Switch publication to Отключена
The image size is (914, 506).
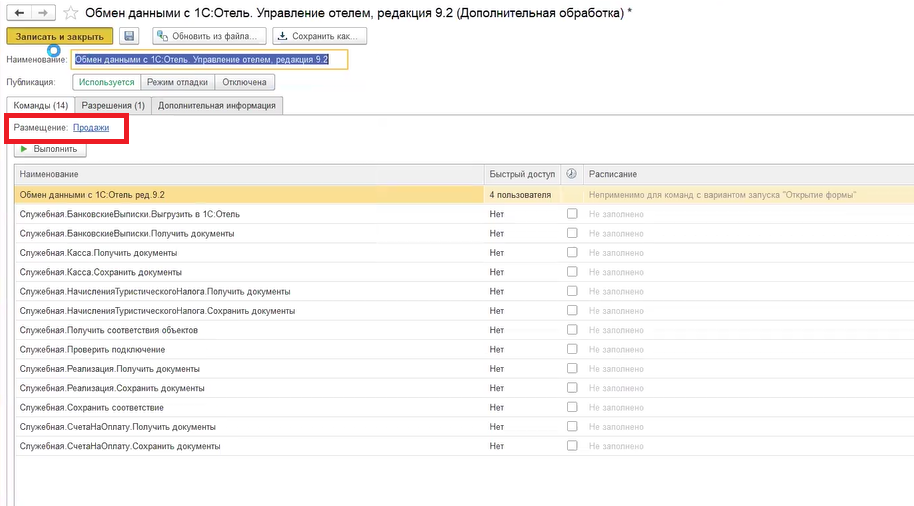click(x=243, y=82)
